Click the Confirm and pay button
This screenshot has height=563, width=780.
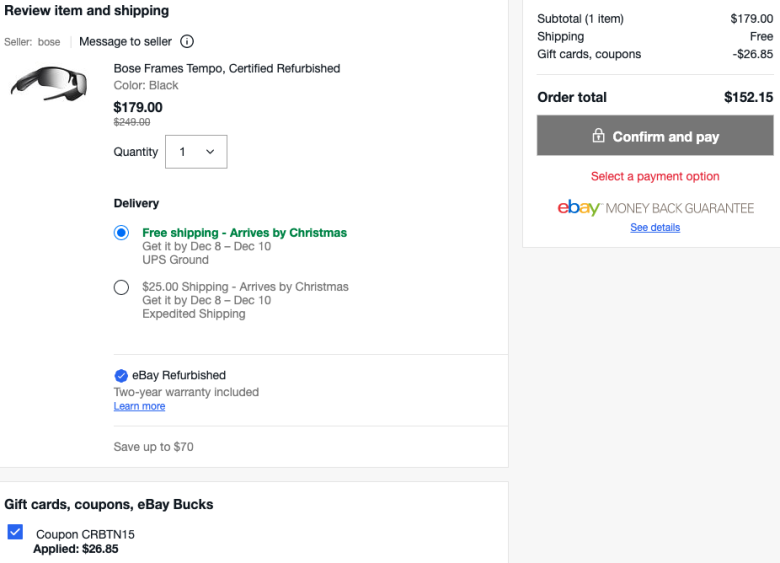[x=655, y=135]
